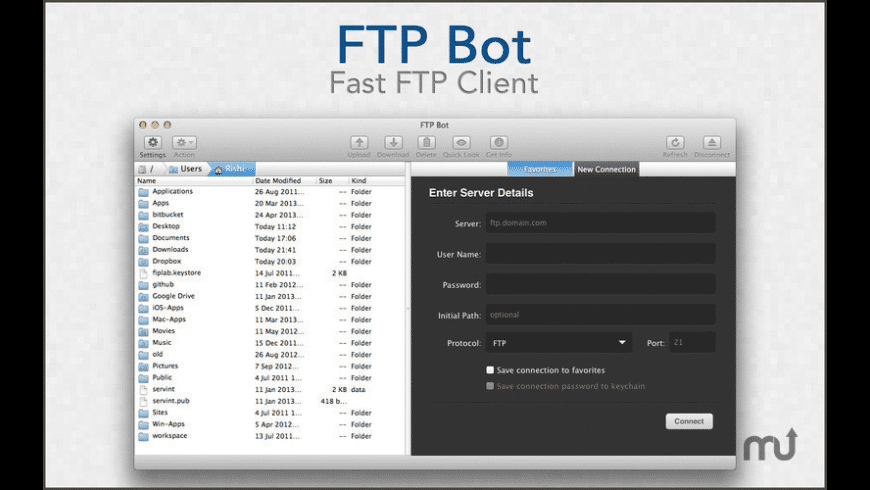Select the Users breadcrumb folder
Image resolution: width=870 pixels, height=490 pixels.
coord(186,169)
